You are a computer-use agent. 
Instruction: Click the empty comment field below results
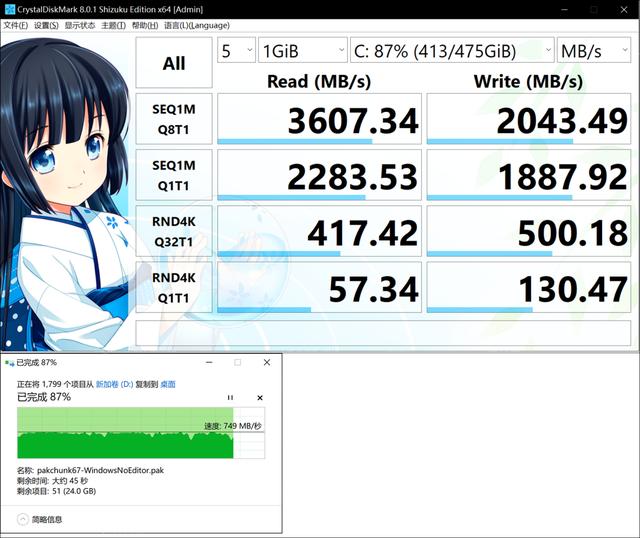tap(383, 333)
